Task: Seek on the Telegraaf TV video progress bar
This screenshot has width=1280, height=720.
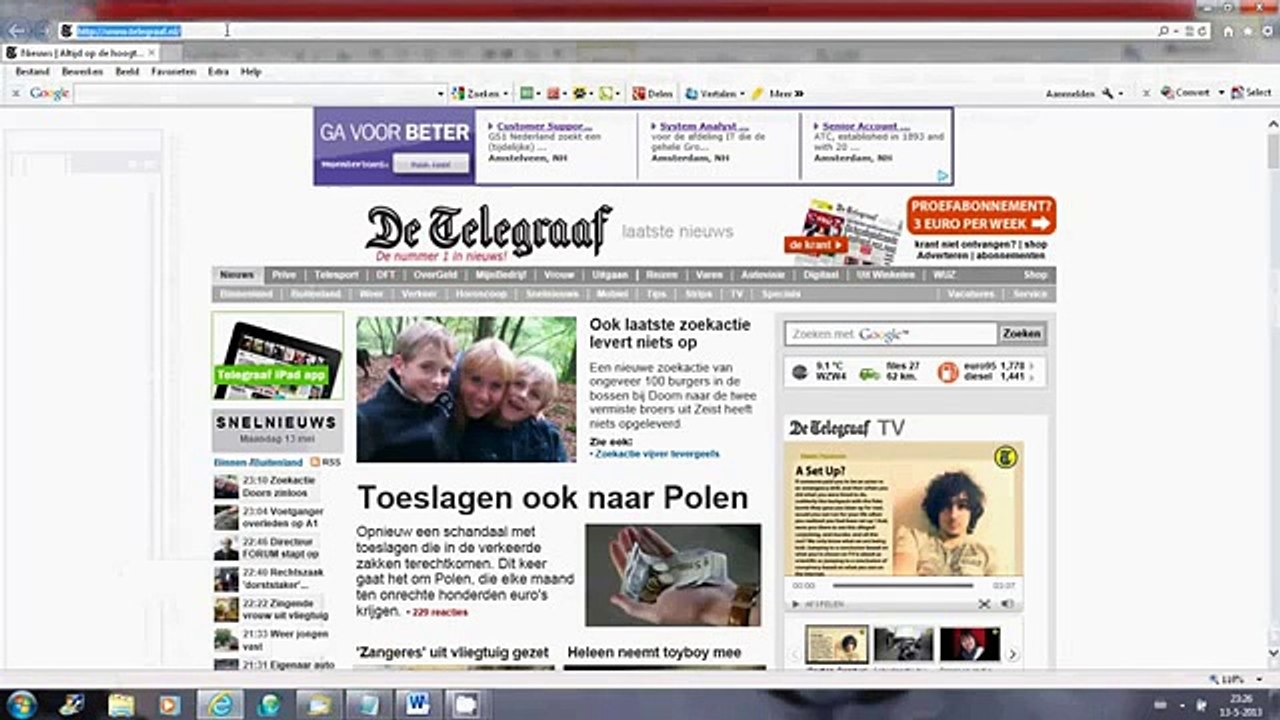Action: pos(903,585)
